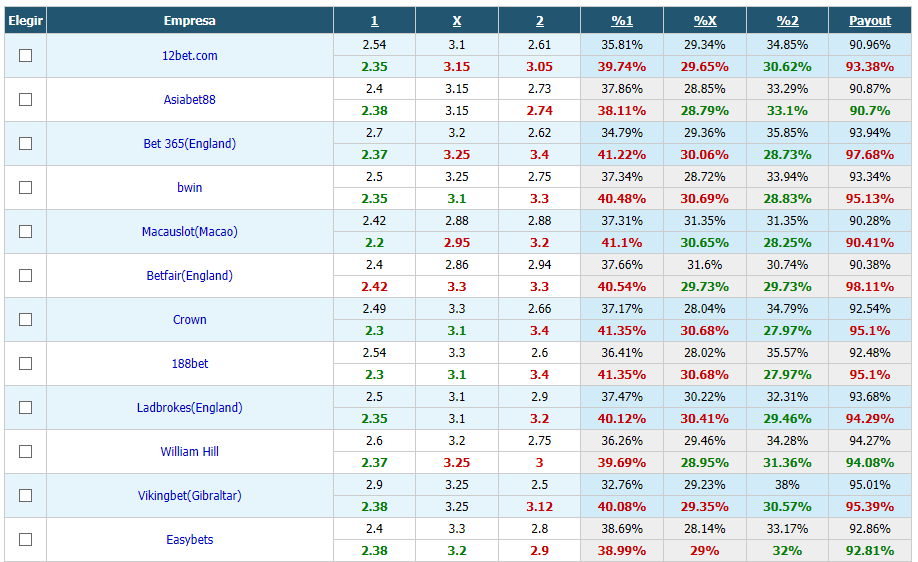918x562 pixels.
Task: Tick the checkbox for Asiabet88
Action: (25, 100)
